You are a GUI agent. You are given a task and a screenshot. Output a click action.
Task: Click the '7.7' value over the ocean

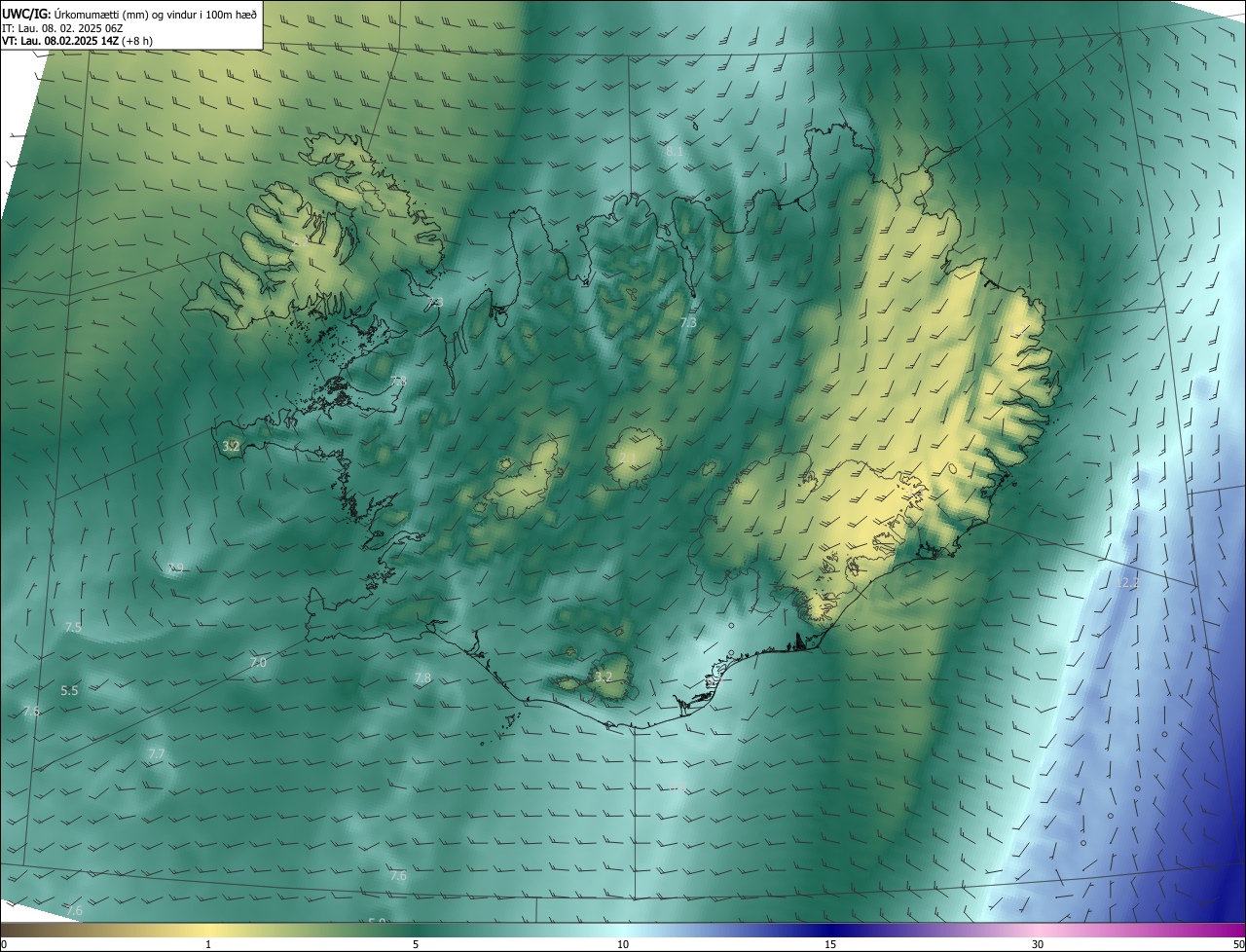[x=156, y=754]
